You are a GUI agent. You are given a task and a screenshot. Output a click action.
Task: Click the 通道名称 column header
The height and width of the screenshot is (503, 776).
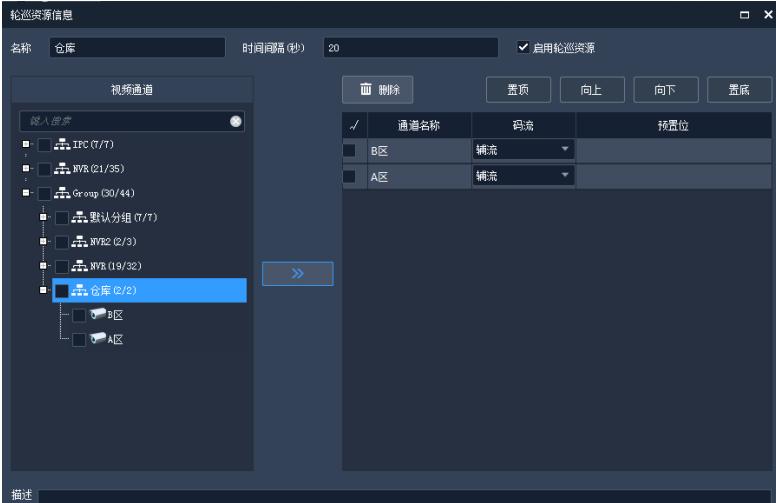pos(419,125)
